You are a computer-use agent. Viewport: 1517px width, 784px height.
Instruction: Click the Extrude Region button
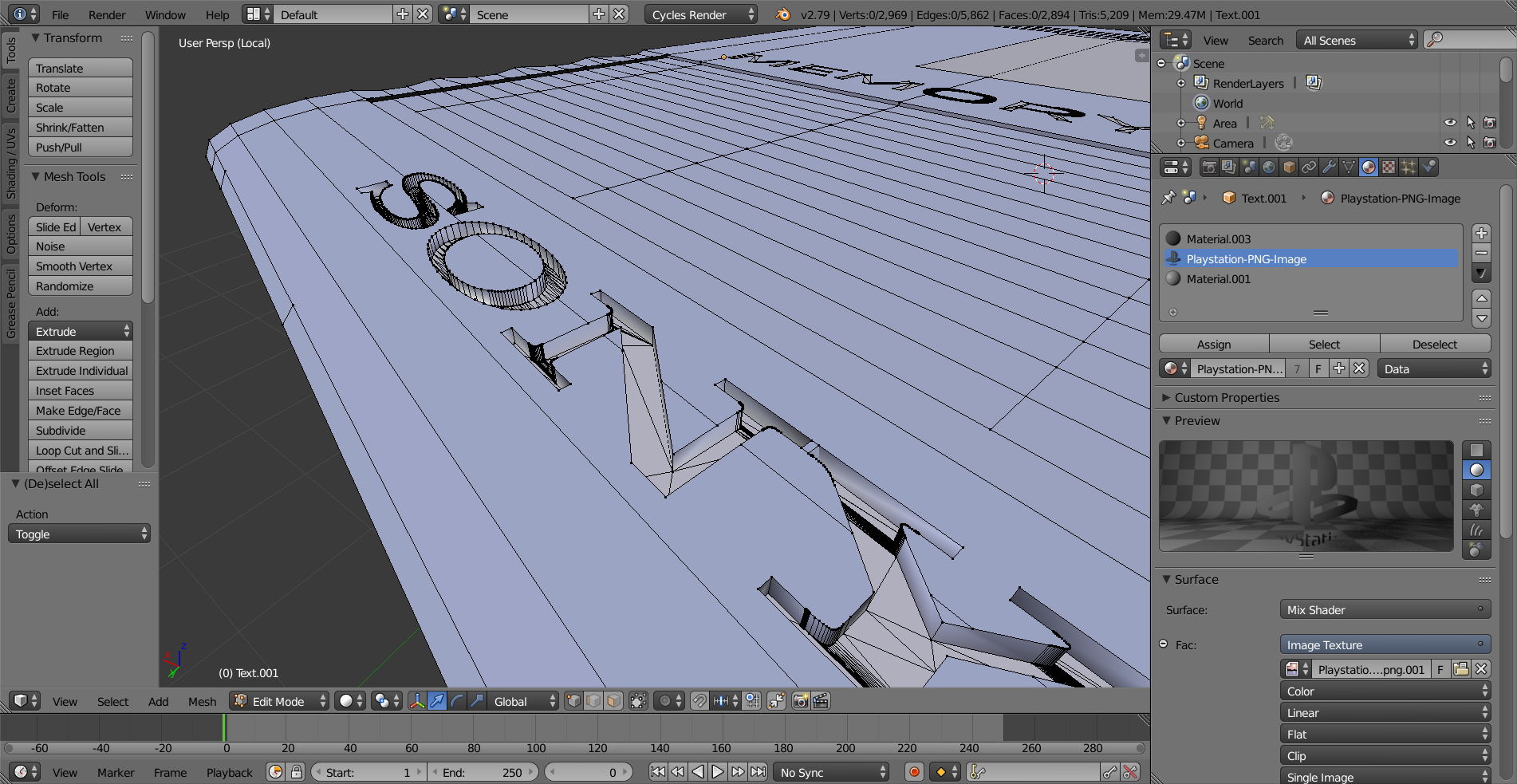pos(81,350)
